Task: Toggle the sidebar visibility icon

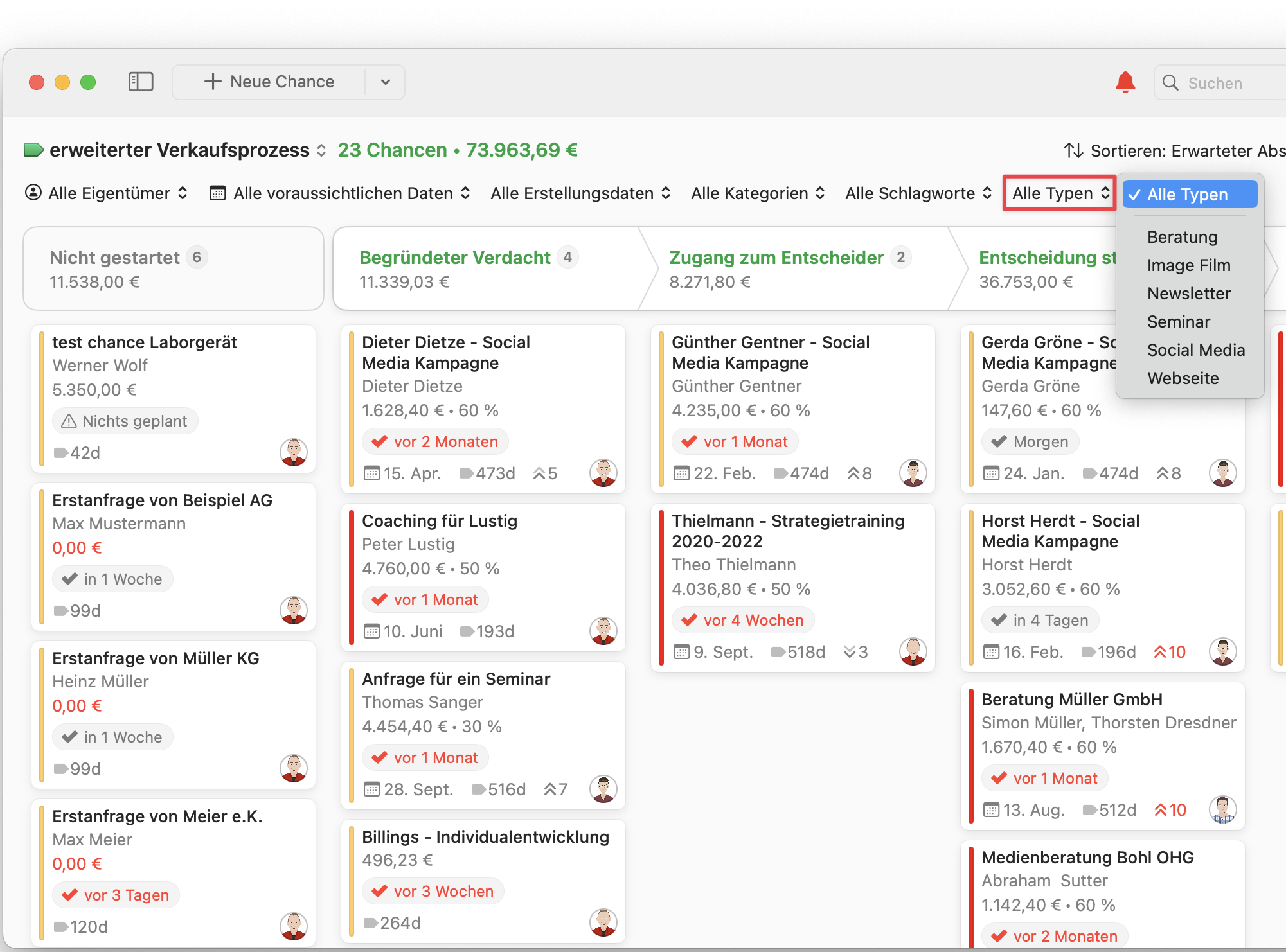Action: pos(141,82)
